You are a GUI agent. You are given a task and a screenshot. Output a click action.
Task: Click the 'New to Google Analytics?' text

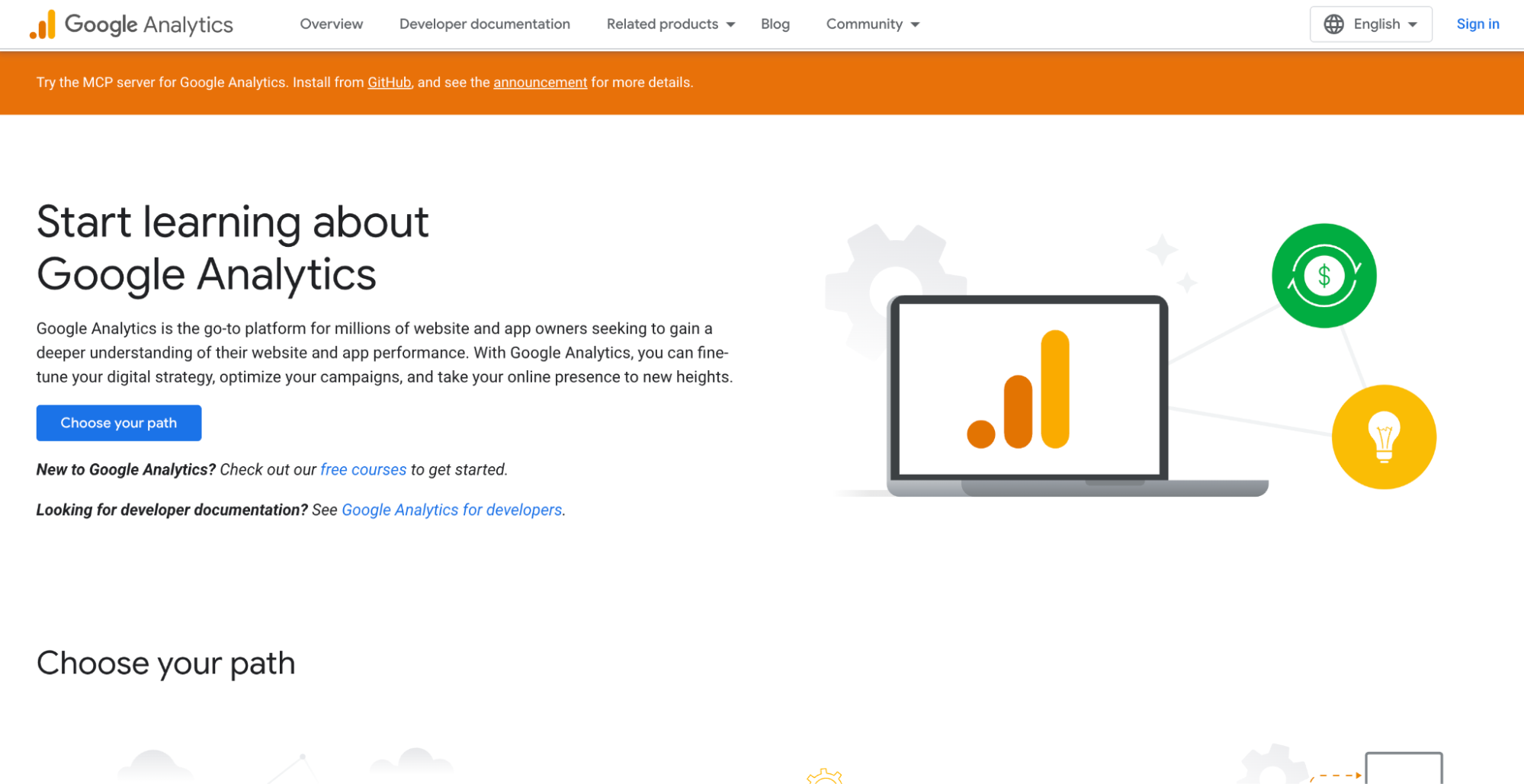click(x=127, y=469)
